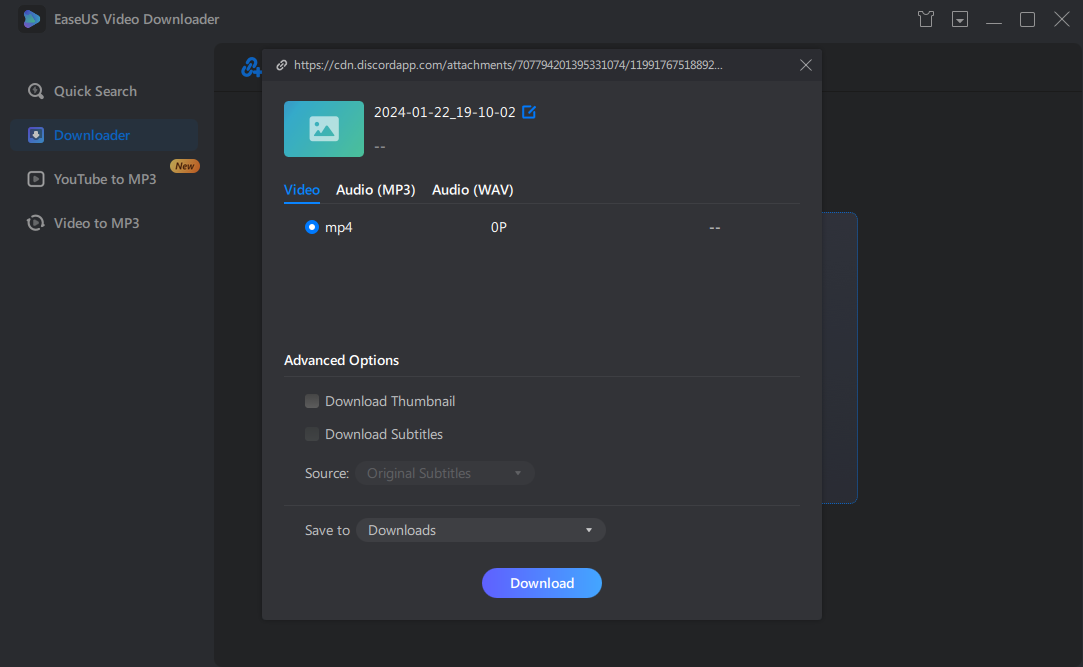The image size is (1083, 667).
Task: Switch to the Audio (MP3) tab
Action: pyautogui.click(x=376, y=190)
